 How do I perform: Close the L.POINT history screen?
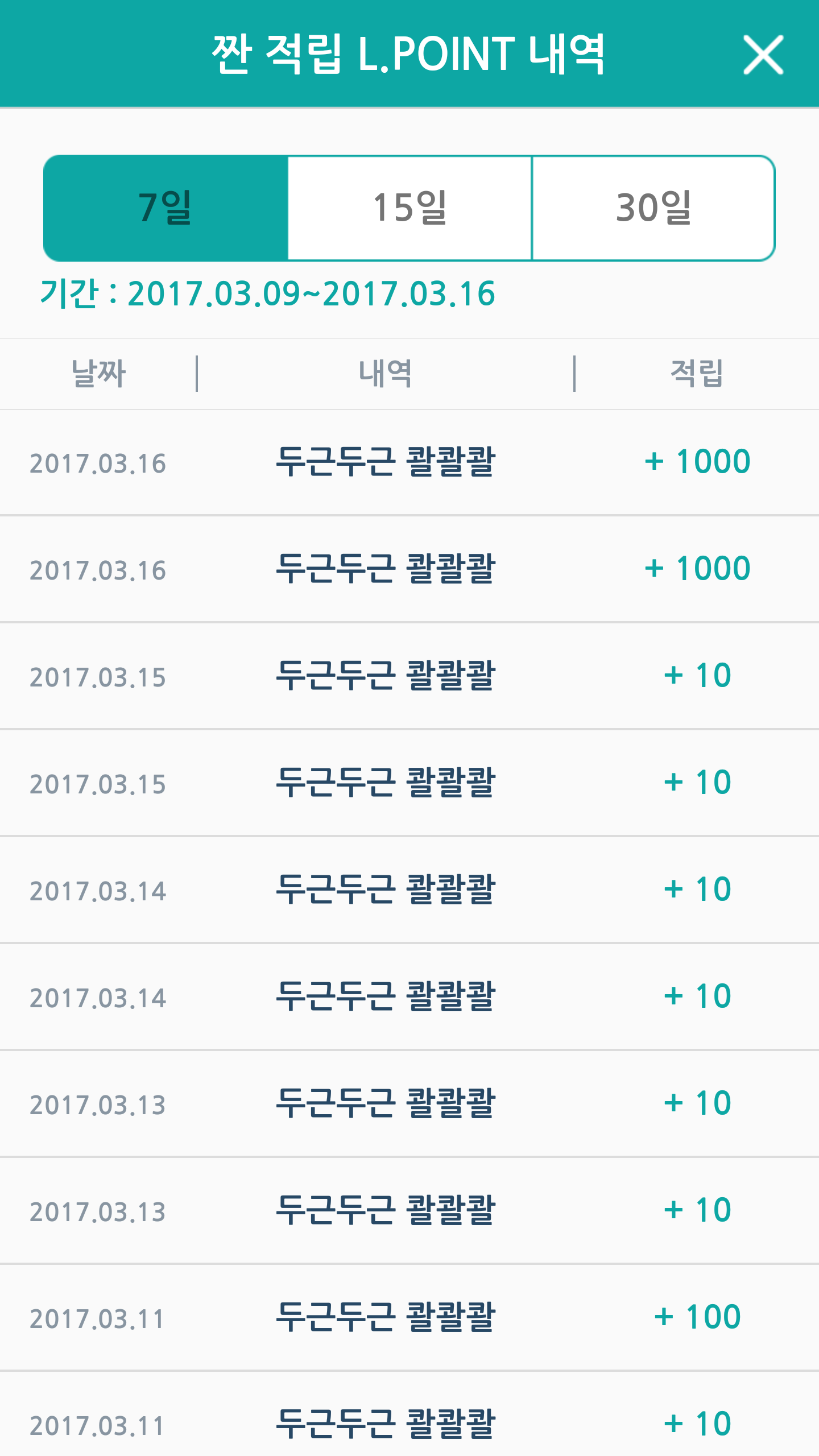pos(763,55)
